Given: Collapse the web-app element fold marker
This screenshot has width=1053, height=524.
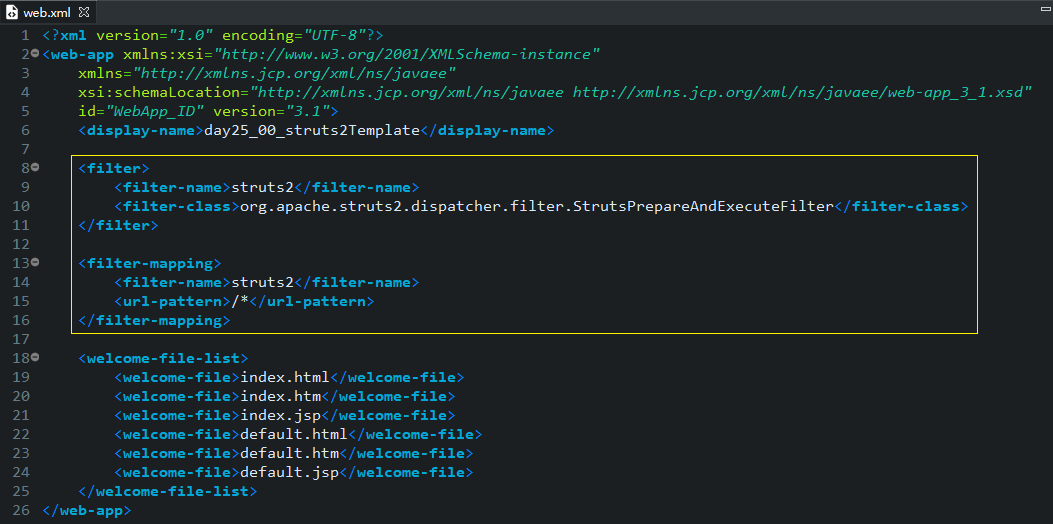Looking at the screenshot, I should pyautogui.click(x=35, y=53).
